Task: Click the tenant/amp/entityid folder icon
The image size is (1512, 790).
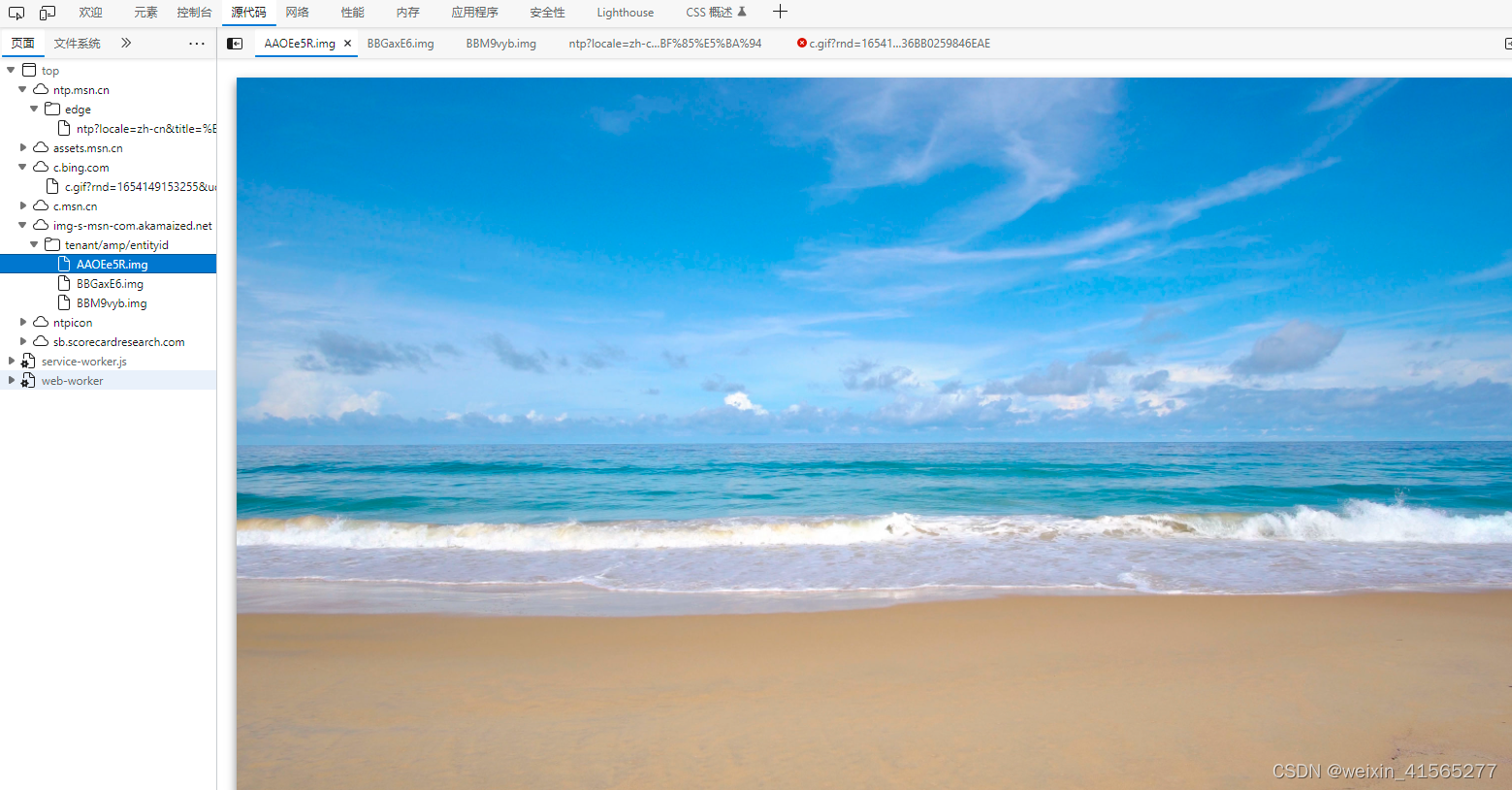Action: tap(52, 244)
